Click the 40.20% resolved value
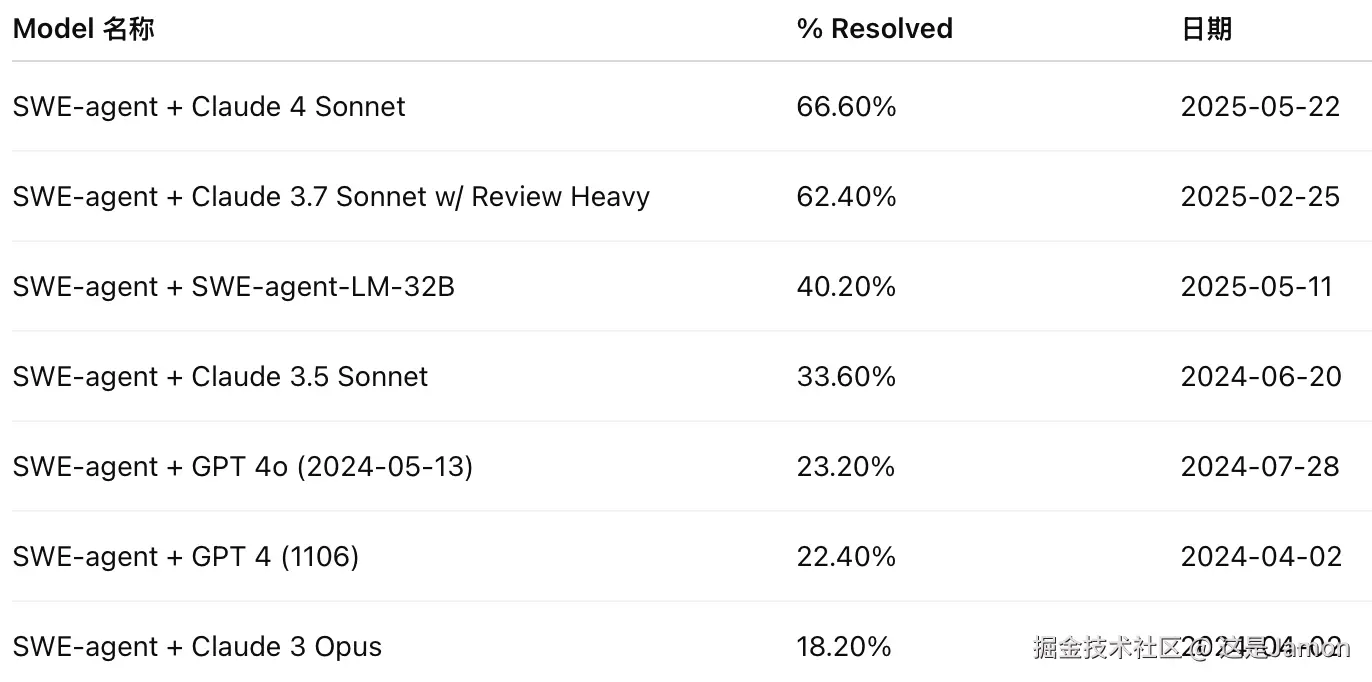 (x=846, y=287)
